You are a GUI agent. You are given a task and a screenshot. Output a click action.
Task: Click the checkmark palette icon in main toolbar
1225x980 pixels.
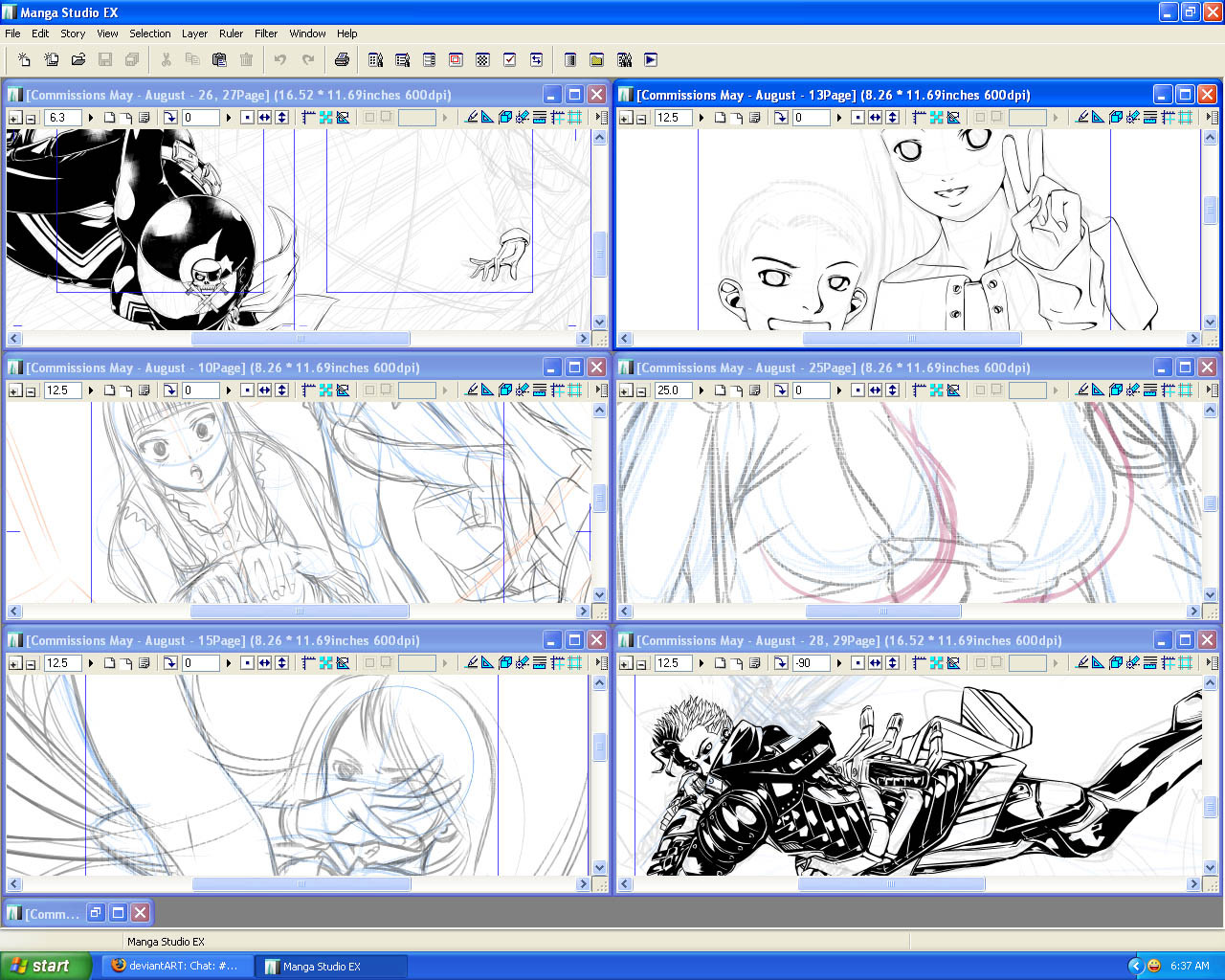[x=509, y=59]
